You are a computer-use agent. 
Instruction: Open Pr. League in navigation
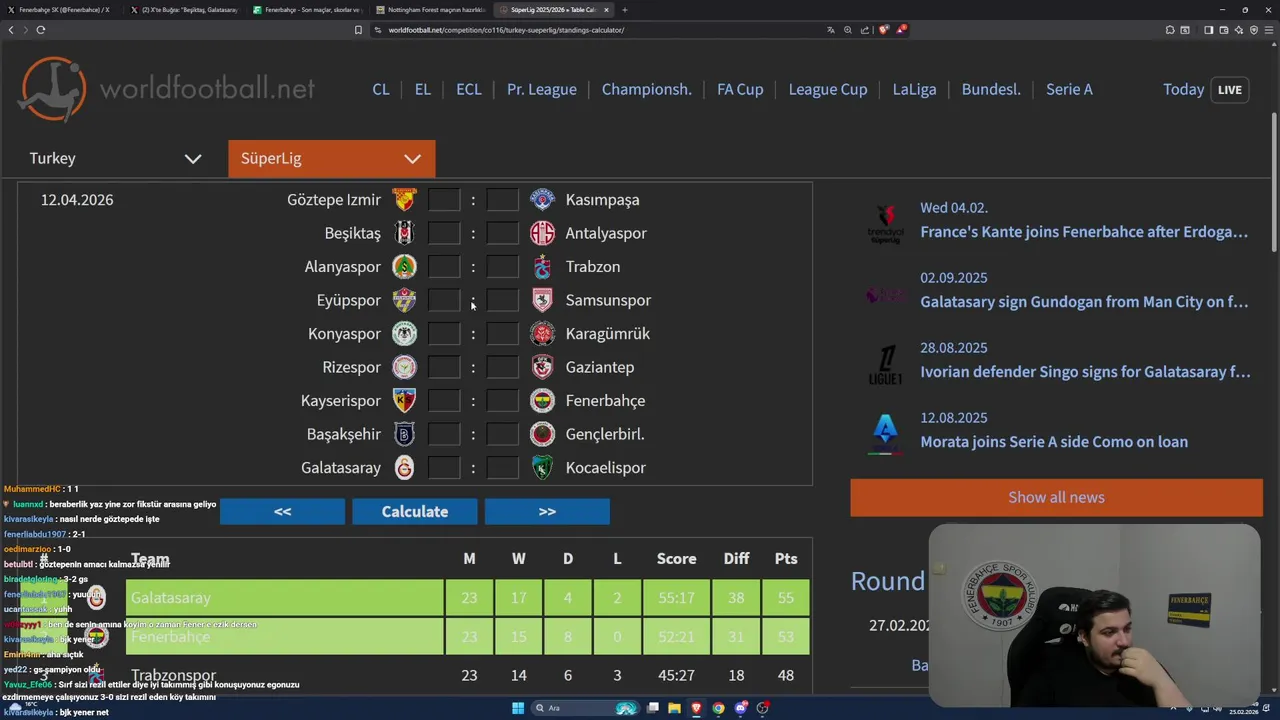coord(542,89)
